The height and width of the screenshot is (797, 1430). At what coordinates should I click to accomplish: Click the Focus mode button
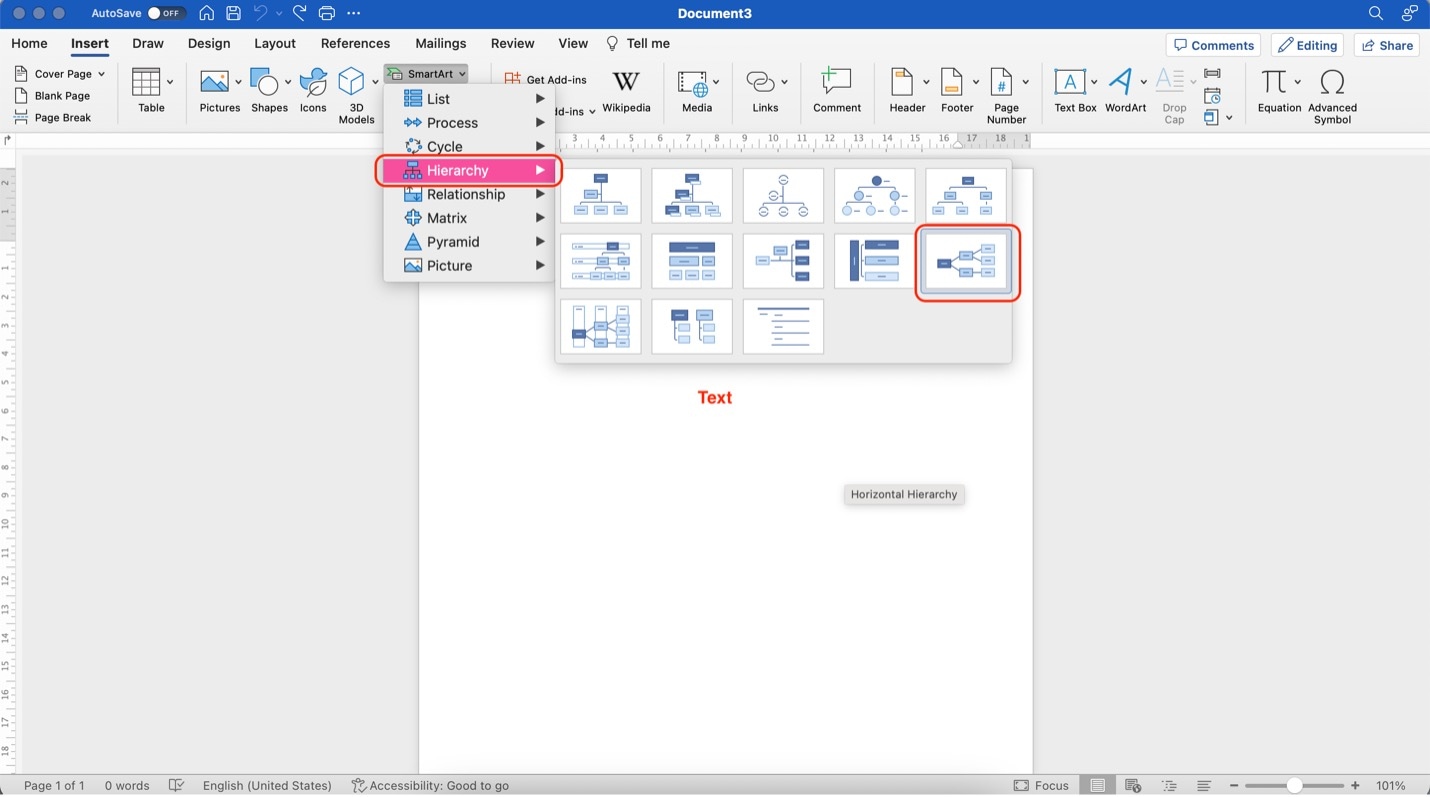coord(1041,786)
